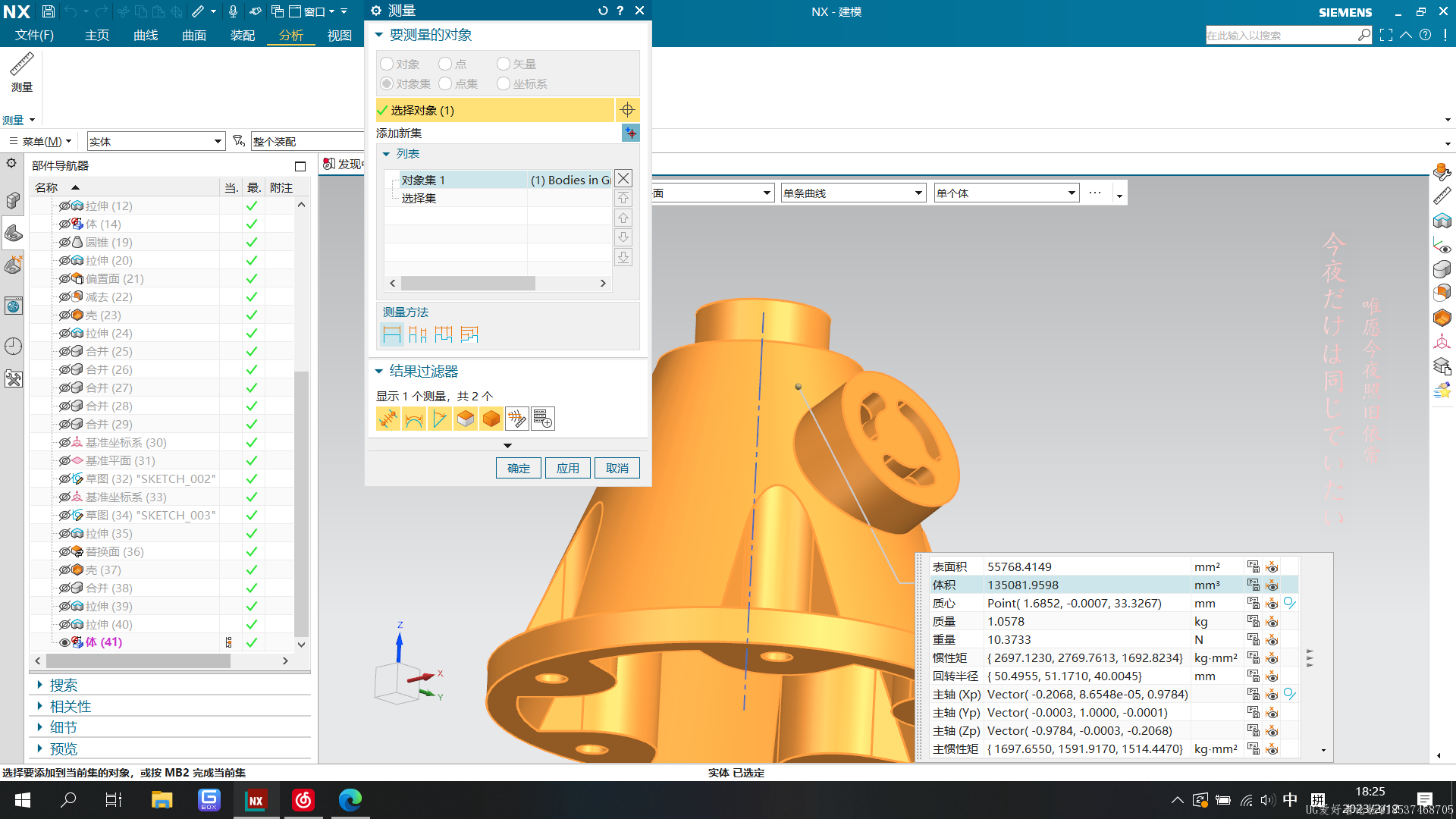The image size is (1456, 819).
Task: Switch to the 曲面 ribbon tab
Action: point(194,35)
